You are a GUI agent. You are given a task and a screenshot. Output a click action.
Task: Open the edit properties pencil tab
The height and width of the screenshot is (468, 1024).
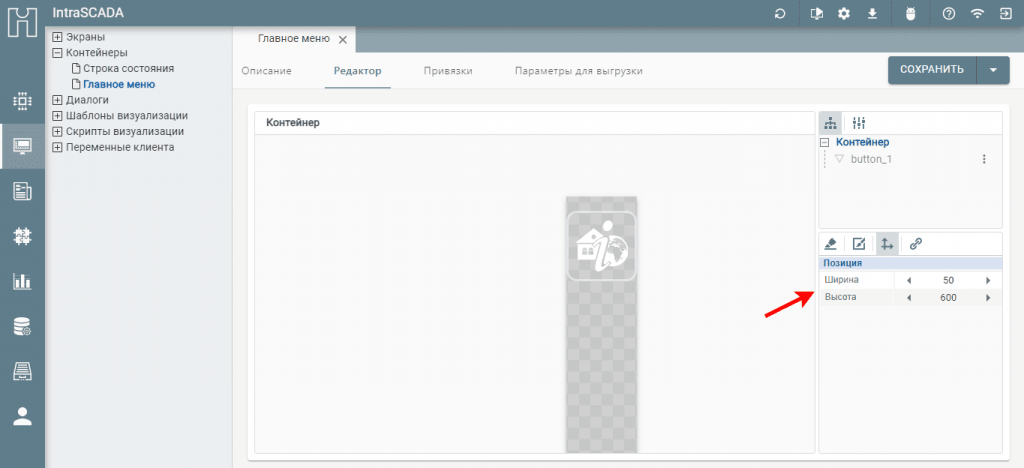point(859,244)
